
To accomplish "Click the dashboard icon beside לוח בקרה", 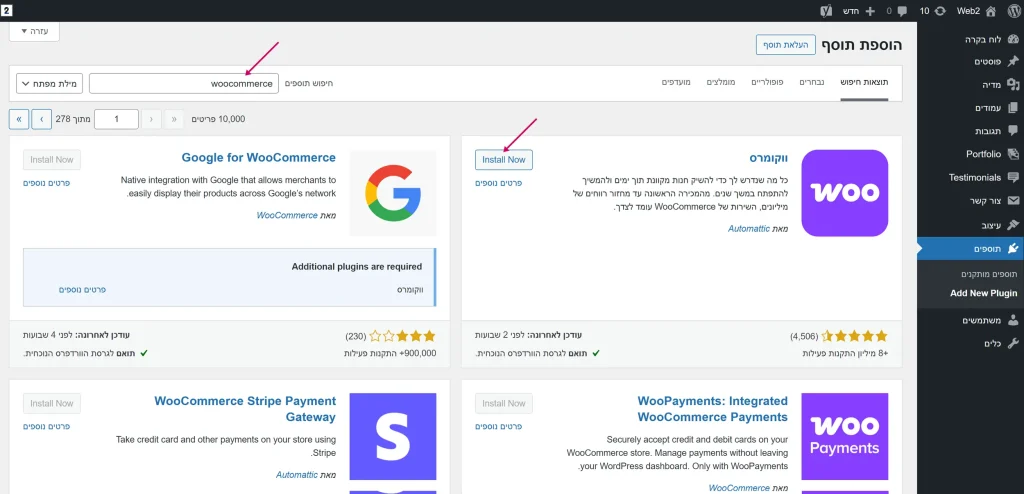I will click(1013, 39).
